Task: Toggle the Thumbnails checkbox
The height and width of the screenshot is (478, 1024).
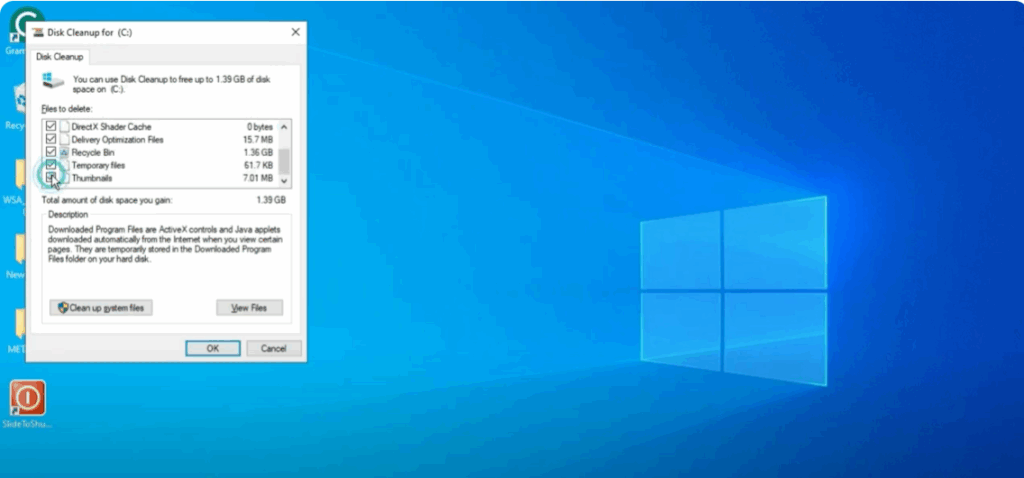Action: [51, 177]
